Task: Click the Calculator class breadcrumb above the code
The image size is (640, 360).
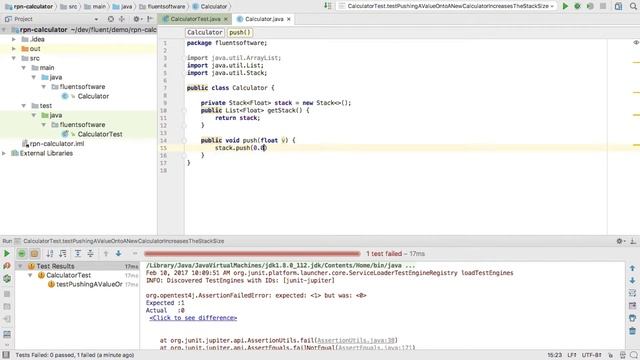Action: point(204,32)
